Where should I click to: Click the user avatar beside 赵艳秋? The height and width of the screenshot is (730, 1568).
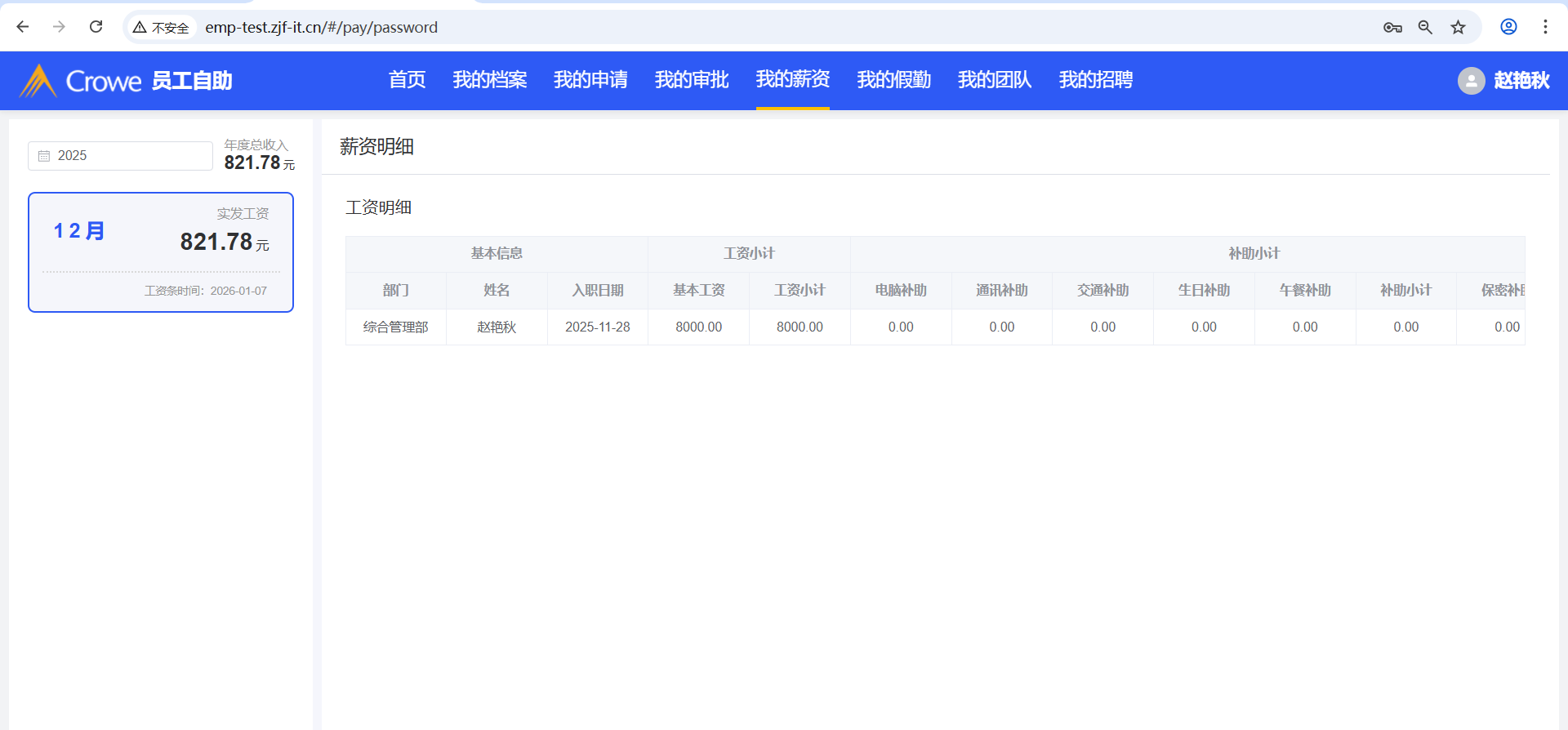point(1471,81)
